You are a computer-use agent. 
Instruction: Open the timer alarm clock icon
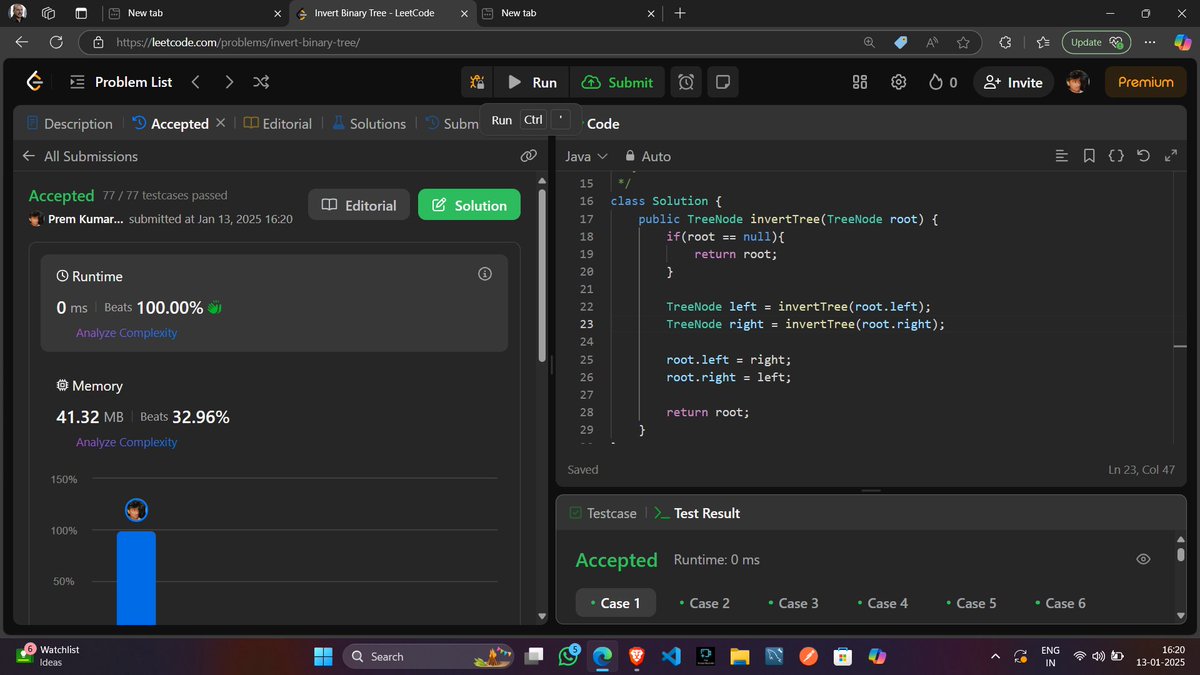coord(686,82)
